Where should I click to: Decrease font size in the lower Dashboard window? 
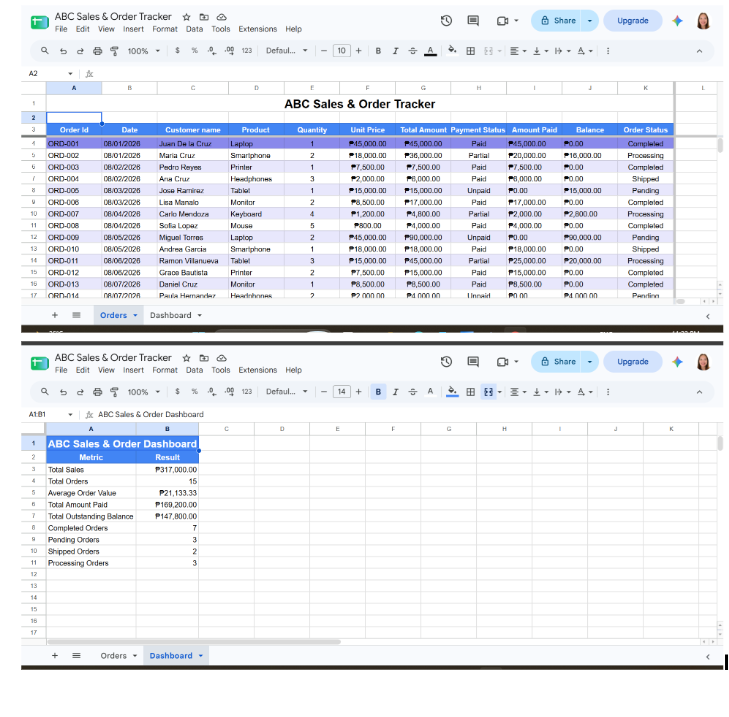tap(324, 392)
